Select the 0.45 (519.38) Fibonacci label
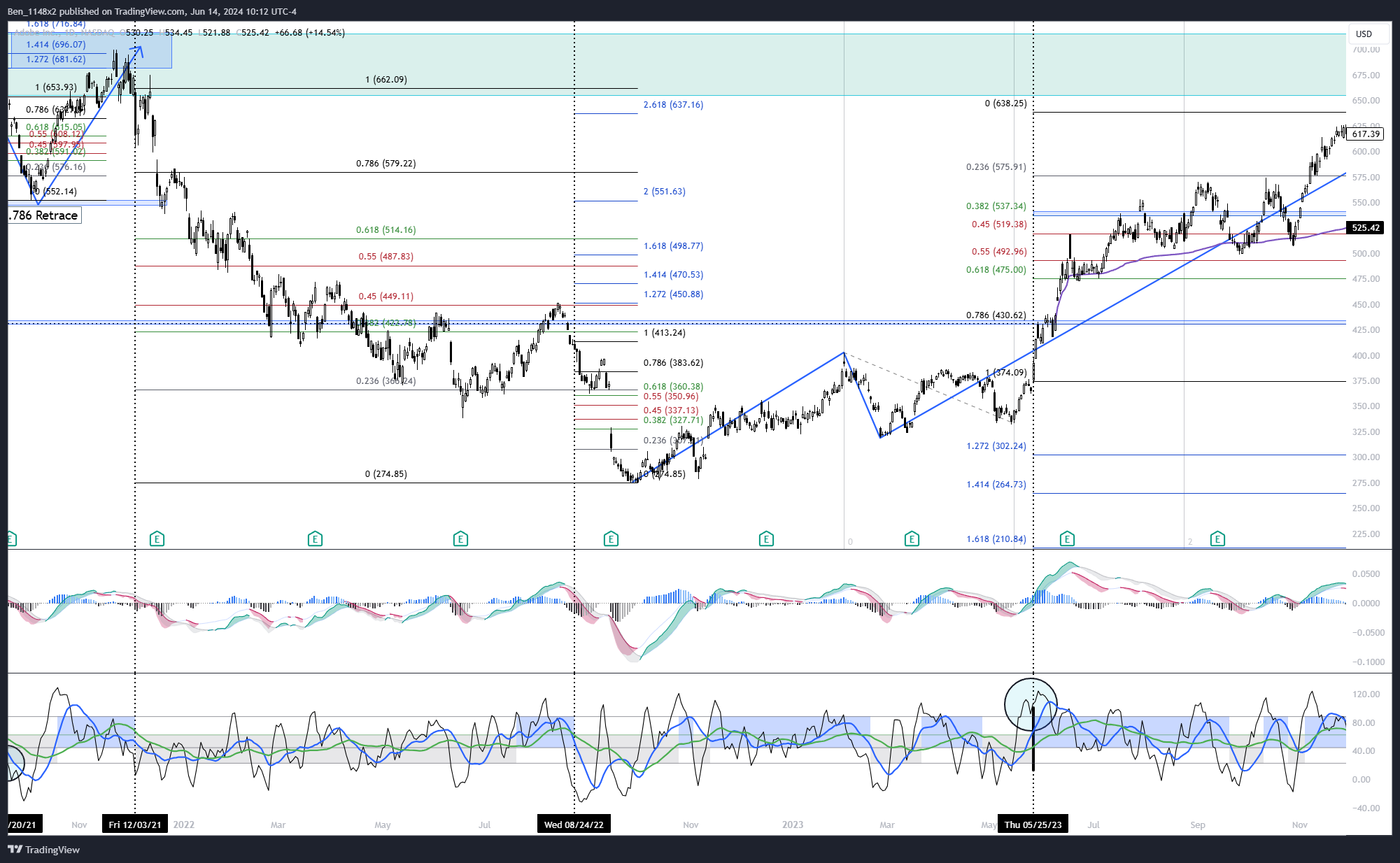Screen dimensions: 1400x863 [999, 224]
